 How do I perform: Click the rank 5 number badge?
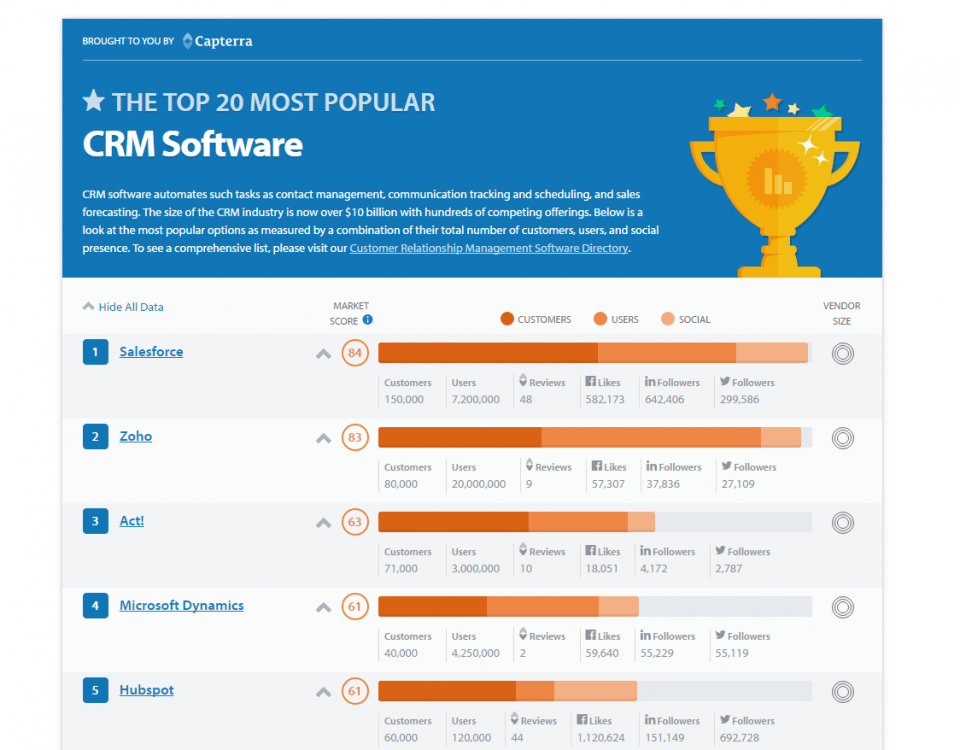pos(96,689)
